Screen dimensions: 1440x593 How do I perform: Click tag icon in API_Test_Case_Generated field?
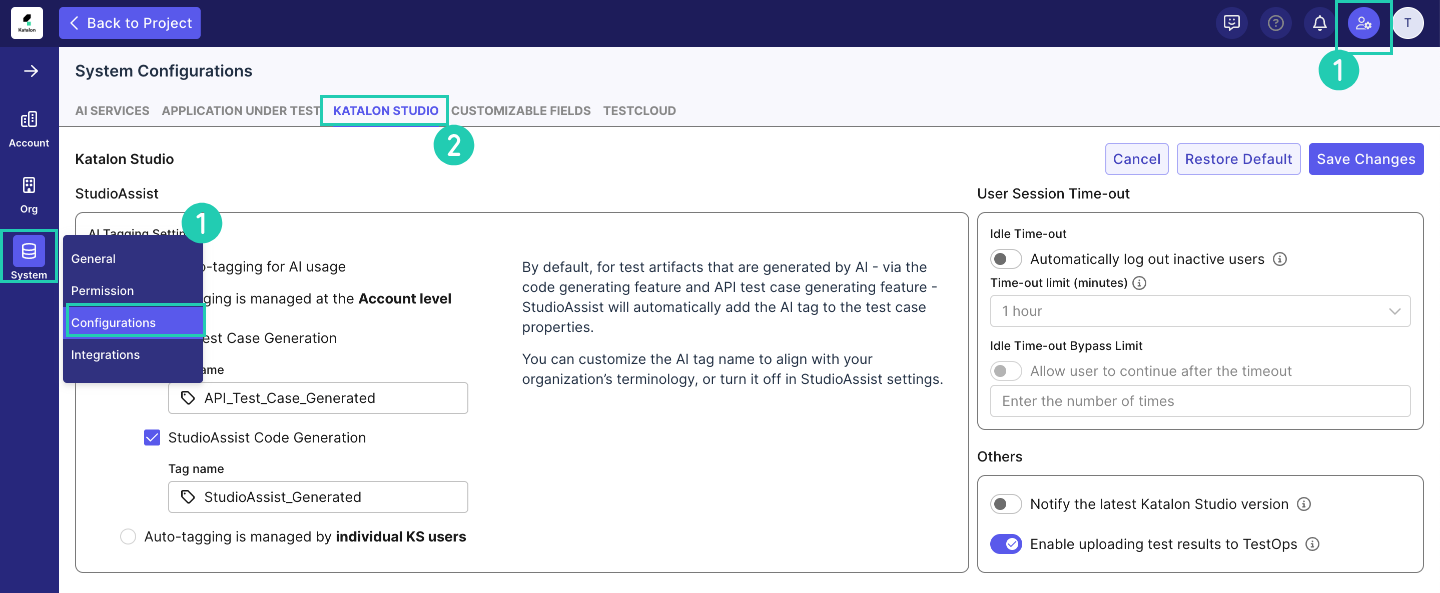[188, 398]
